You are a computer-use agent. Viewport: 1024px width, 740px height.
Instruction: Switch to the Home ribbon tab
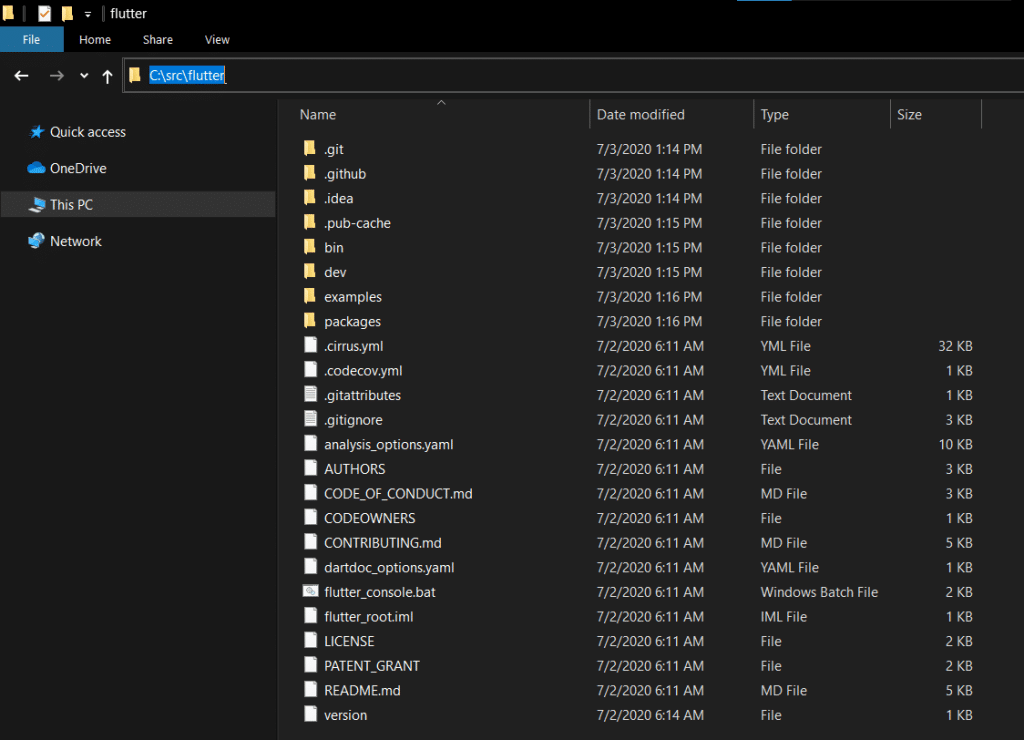click(95, 40)
